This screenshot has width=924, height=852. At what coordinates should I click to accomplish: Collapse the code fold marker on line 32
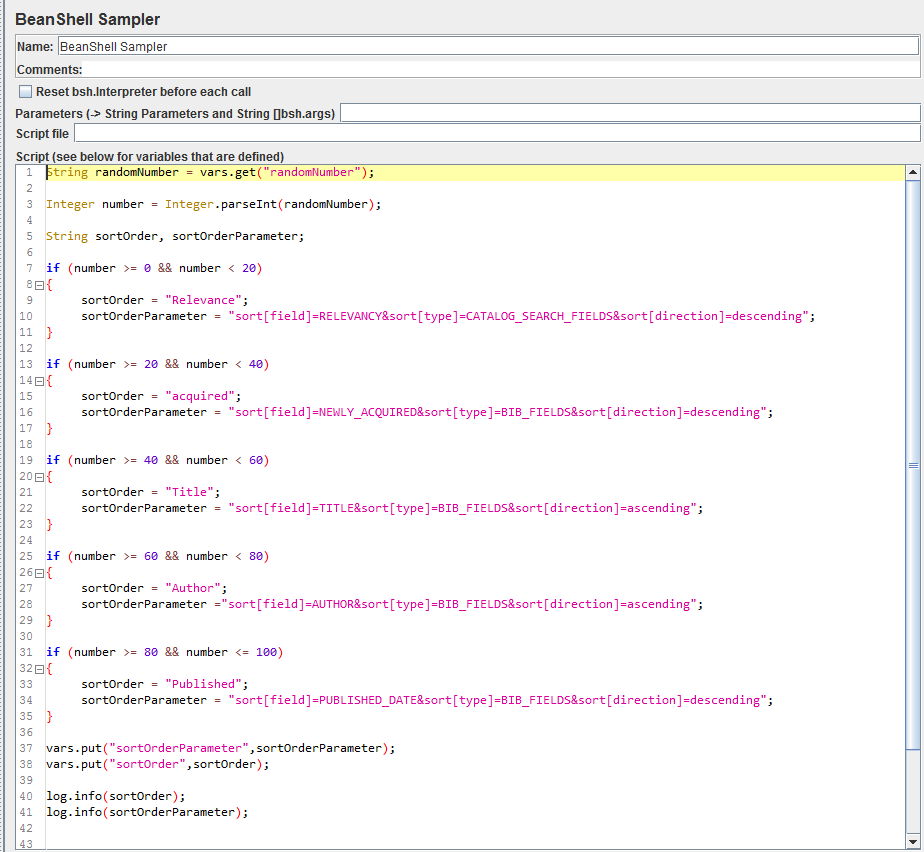click(37, 667)
